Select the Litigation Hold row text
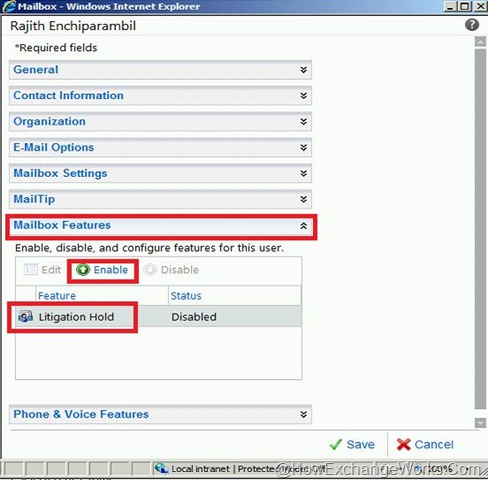Viewport: 488px width, 480px height. point(76,317)
